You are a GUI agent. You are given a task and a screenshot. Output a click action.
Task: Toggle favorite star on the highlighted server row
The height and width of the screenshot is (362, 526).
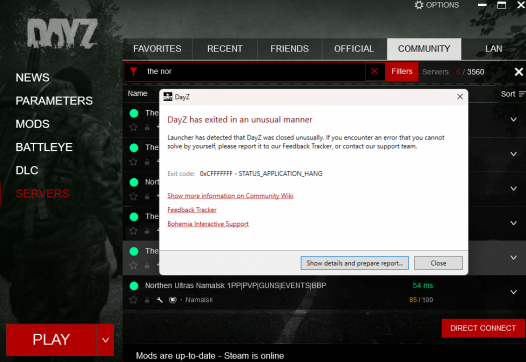click(x=133, y=265)
